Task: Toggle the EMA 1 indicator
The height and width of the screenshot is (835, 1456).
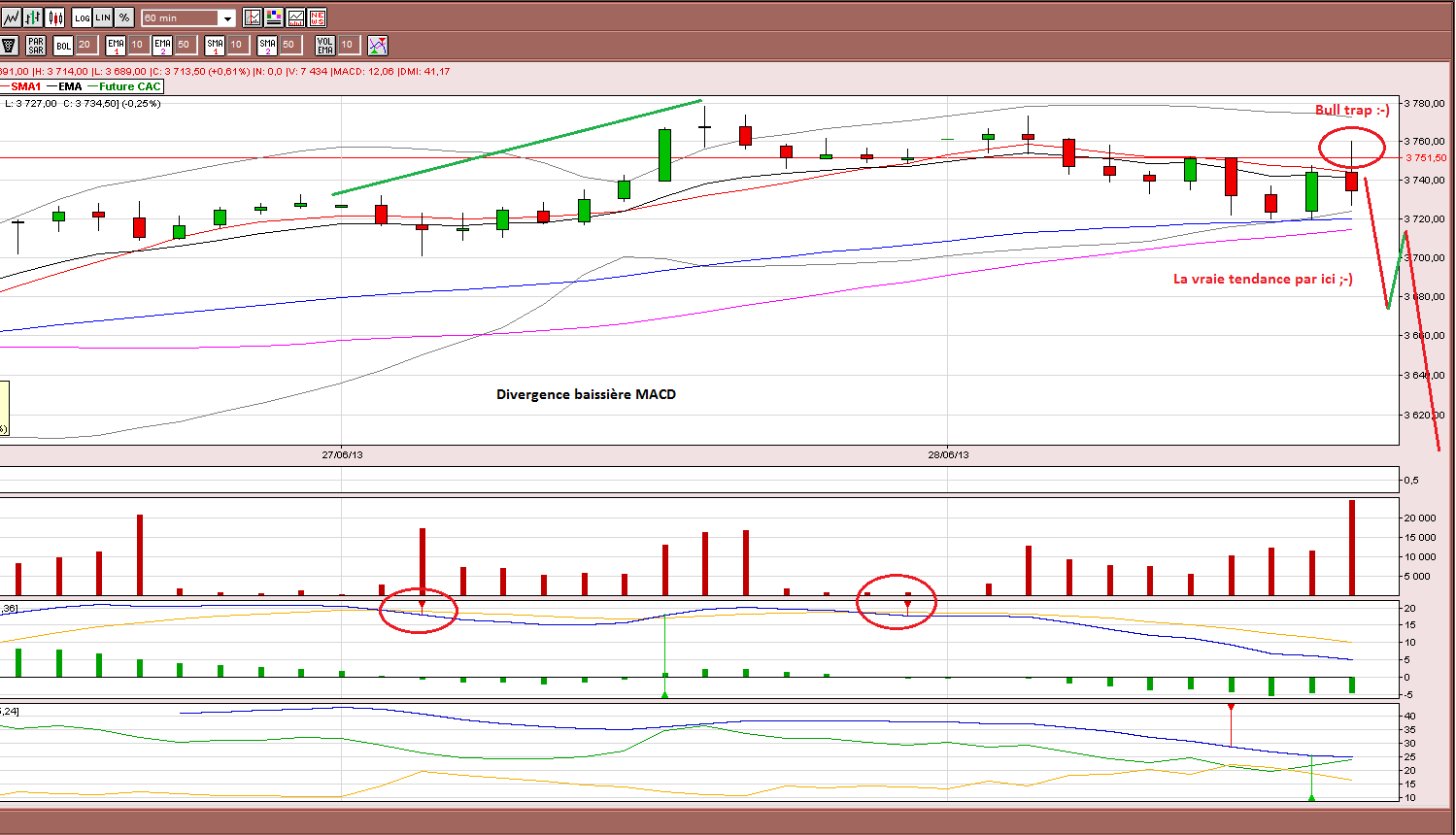Action: pos(116,45)
